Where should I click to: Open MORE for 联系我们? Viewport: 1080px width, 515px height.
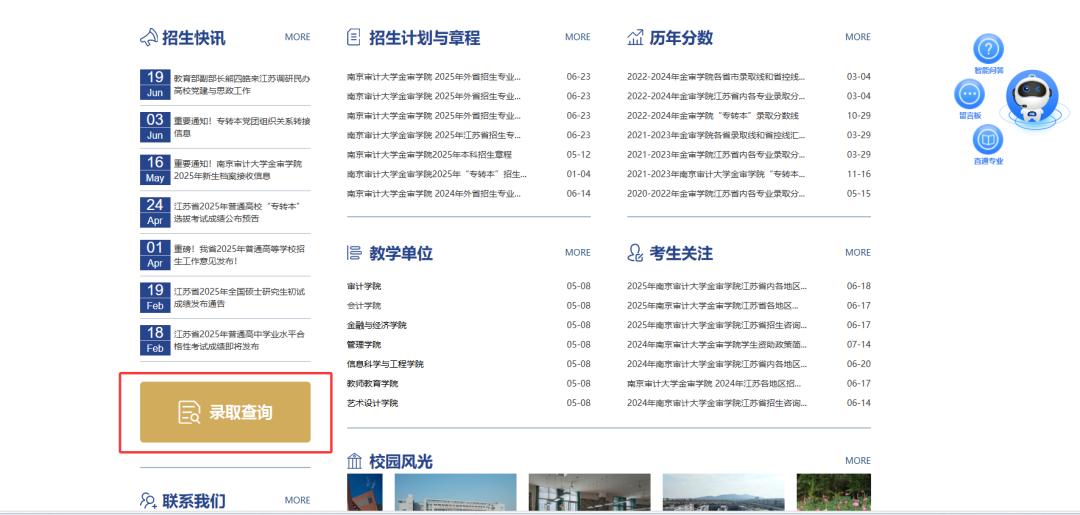tap(298, 501)
